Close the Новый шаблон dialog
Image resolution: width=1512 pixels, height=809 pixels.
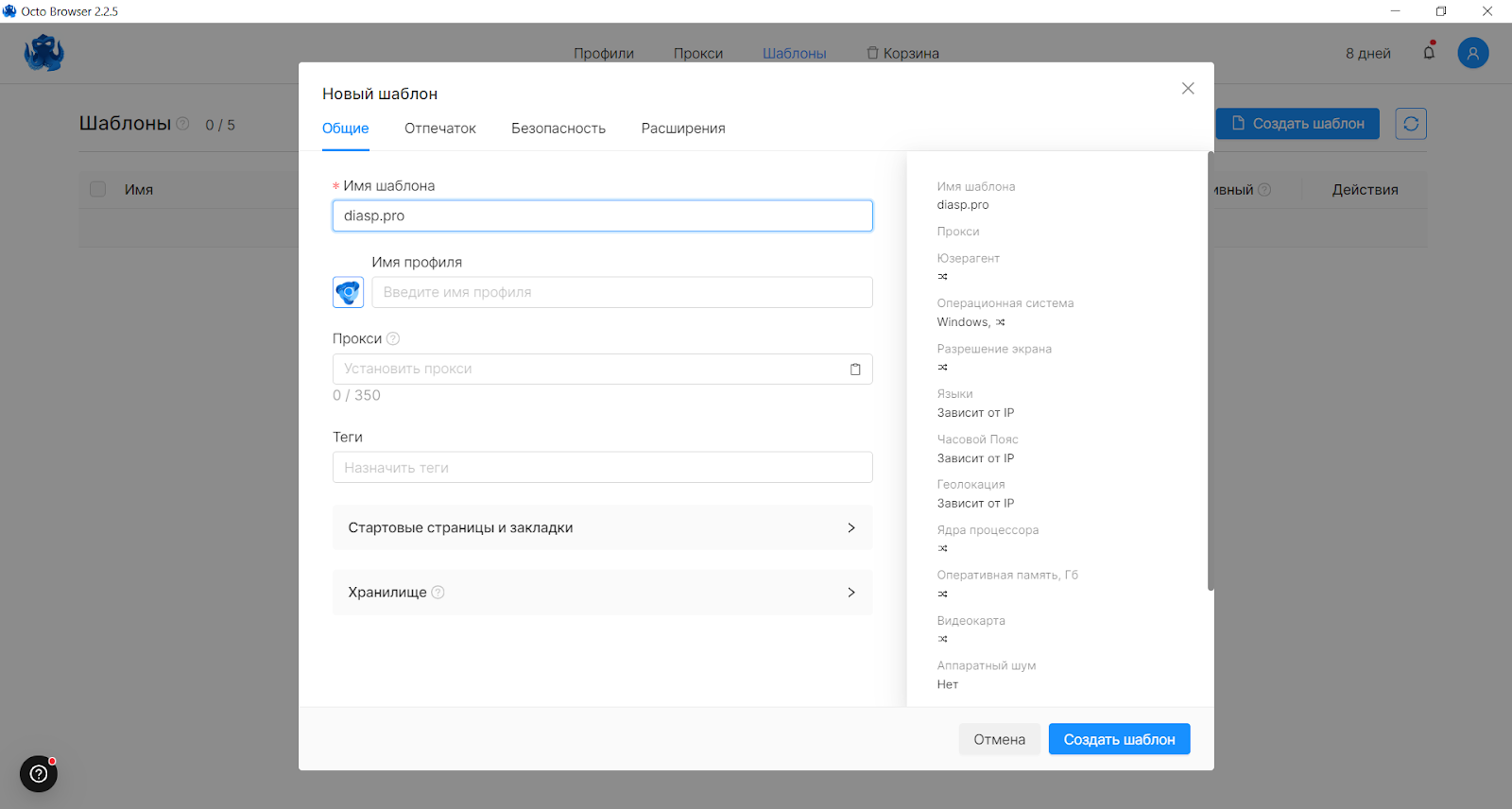[x=1188, y=88]
